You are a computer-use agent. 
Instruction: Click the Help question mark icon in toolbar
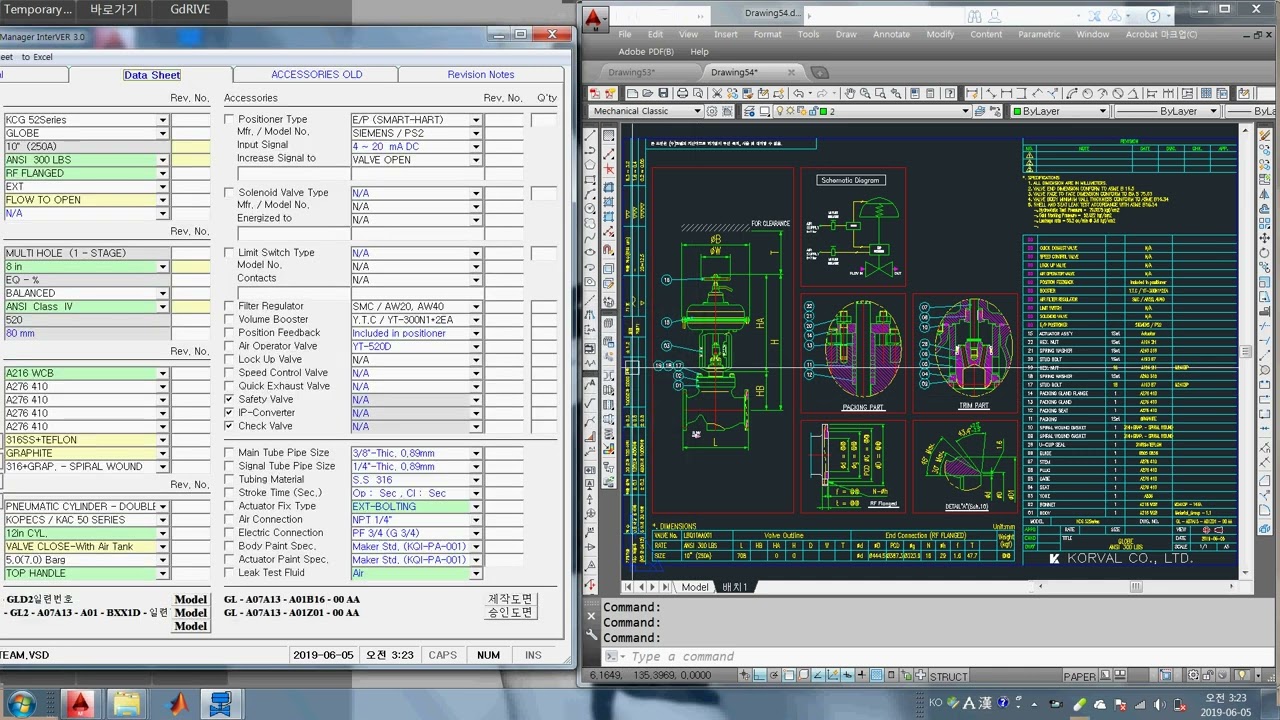pyautogui.click(x=949, y=93)
